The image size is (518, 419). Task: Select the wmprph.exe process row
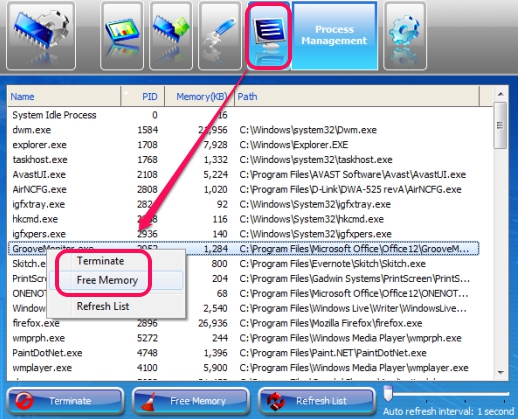coord(243,338)
